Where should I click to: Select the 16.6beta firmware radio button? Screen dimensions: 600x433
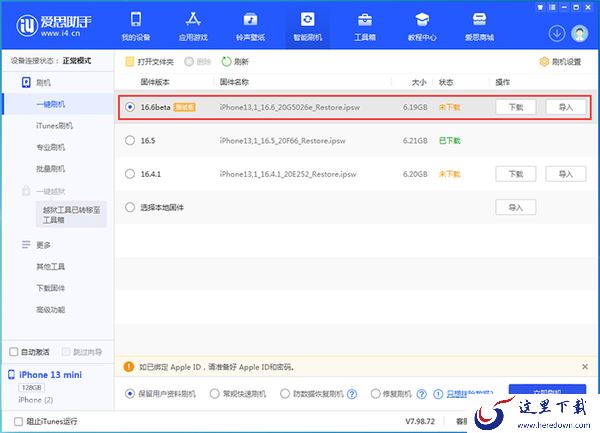point(130,107)
